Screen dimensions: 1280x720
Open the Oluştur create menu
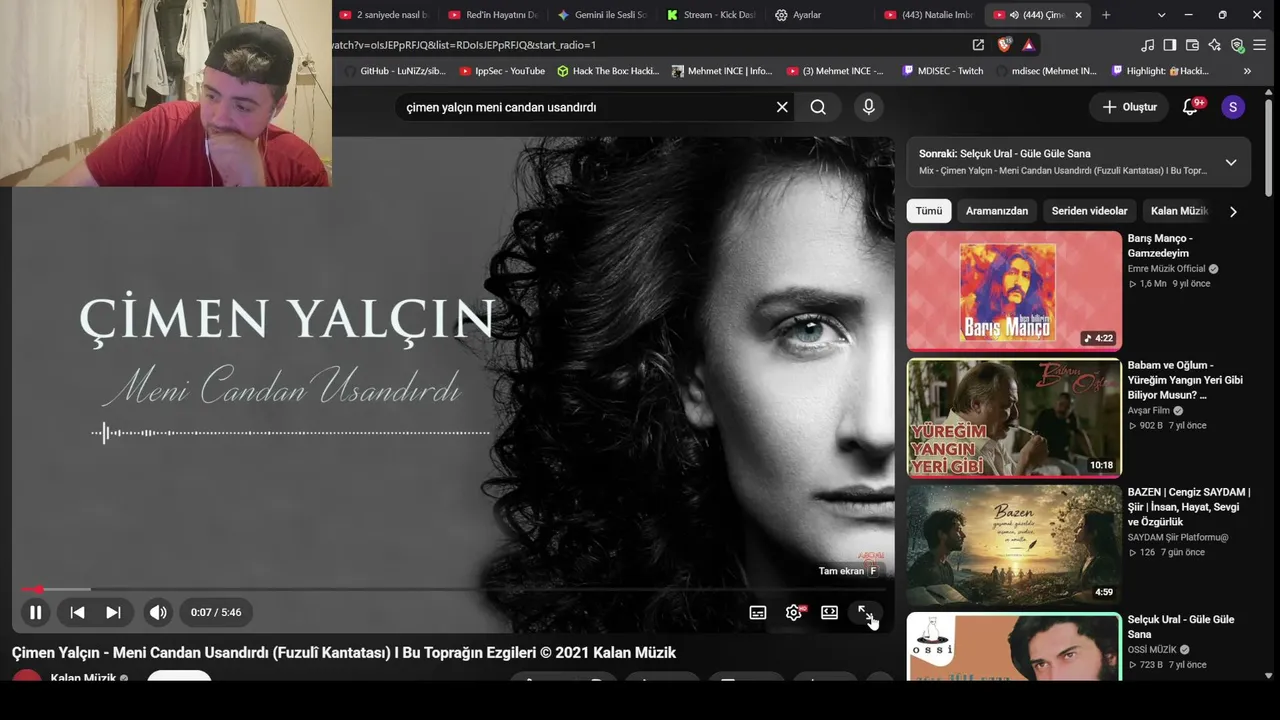click(1129, 107)
